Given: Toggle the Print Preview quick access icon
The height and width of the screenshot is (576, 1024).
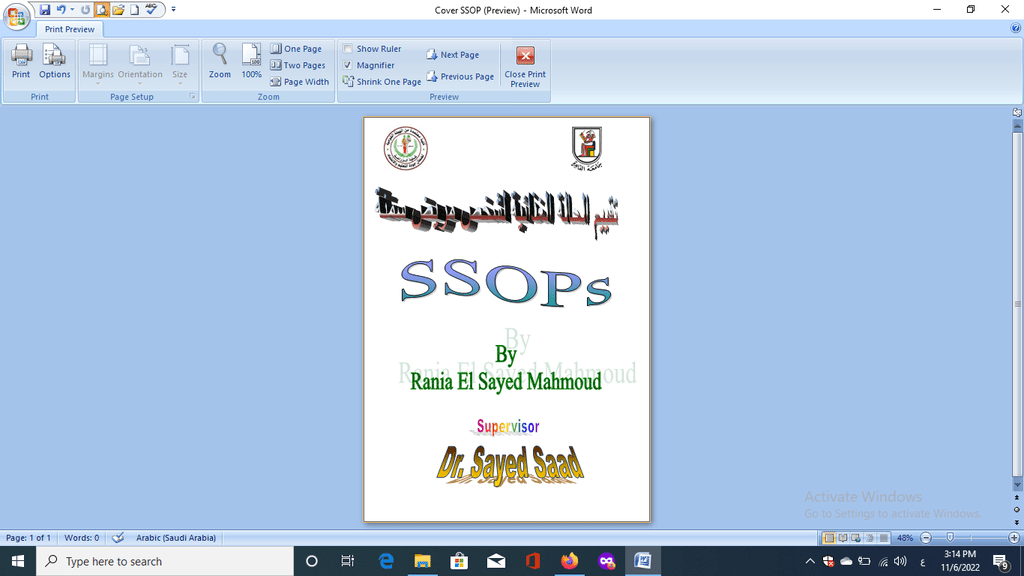Looking at the screenshot, I should click(102, 10).
